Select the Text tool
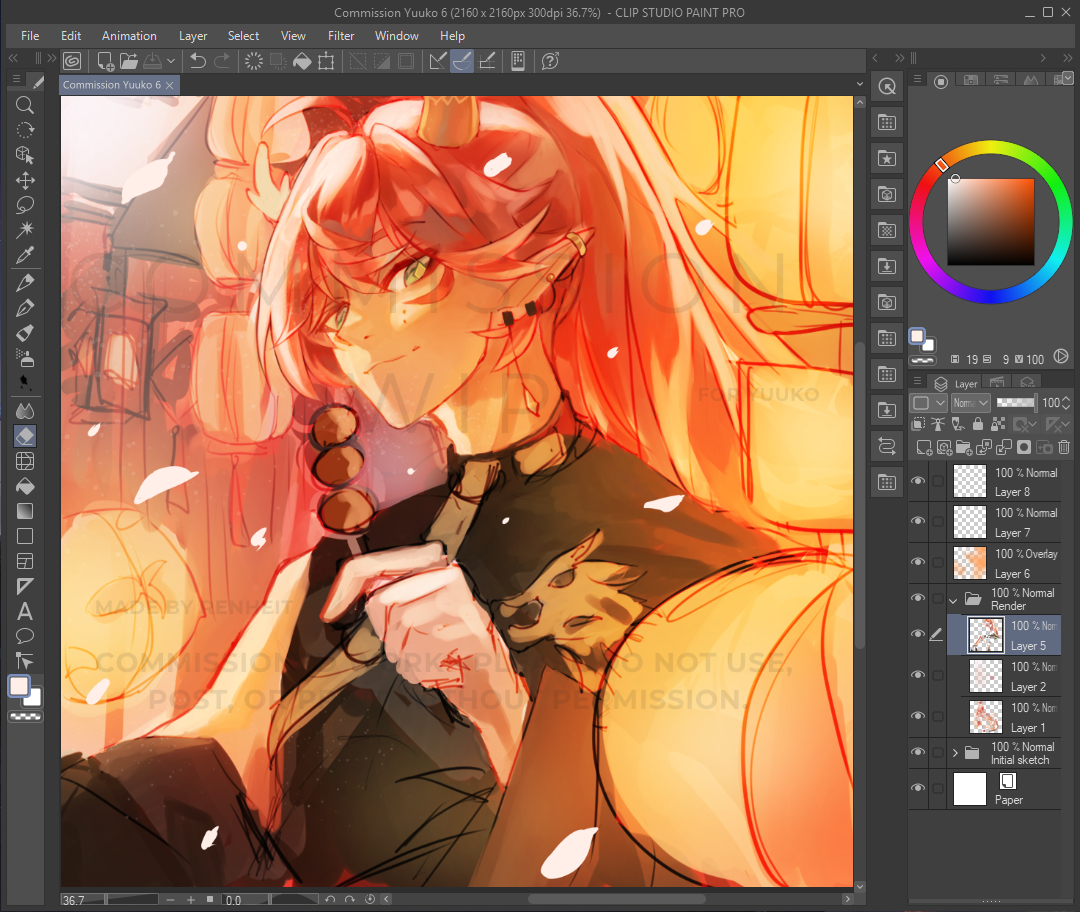This screenshot has width=1080, height=912. (x=25, y=611)
